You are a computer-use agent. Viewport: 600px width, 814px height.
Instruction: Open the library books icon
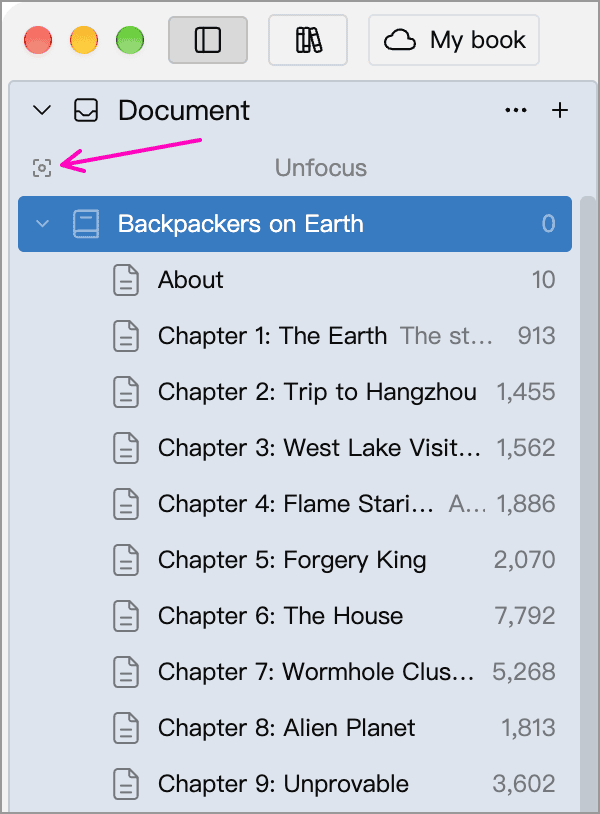pos(308,40)
